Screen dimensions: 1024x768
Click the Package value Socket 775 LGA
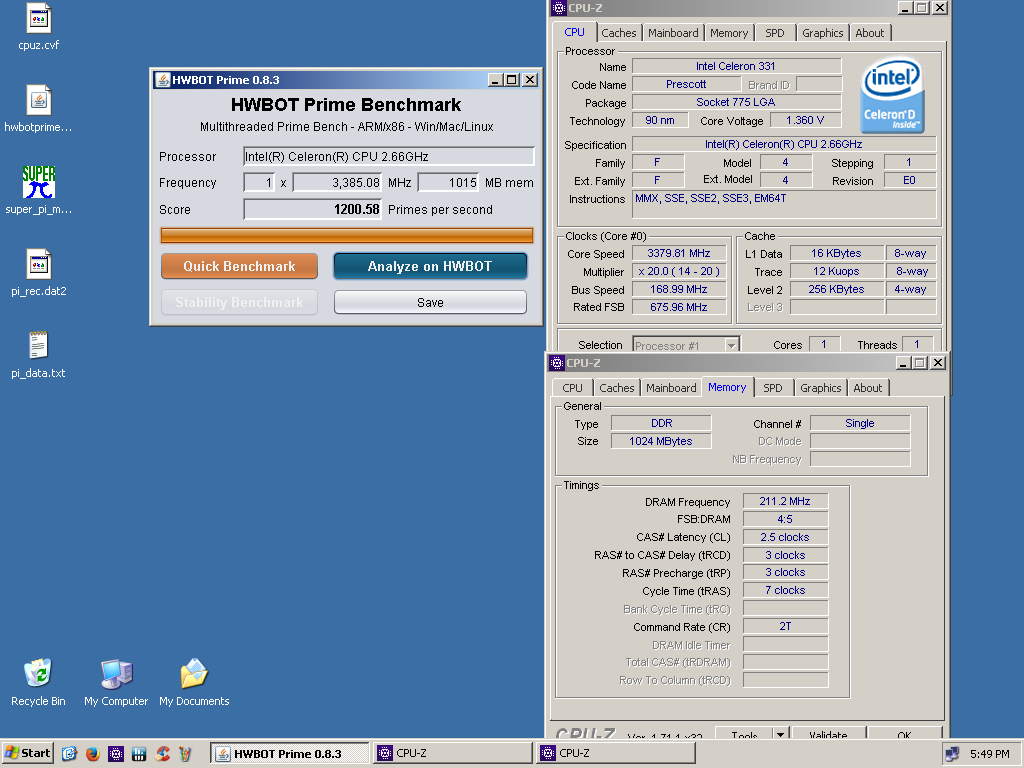[736, 102]
